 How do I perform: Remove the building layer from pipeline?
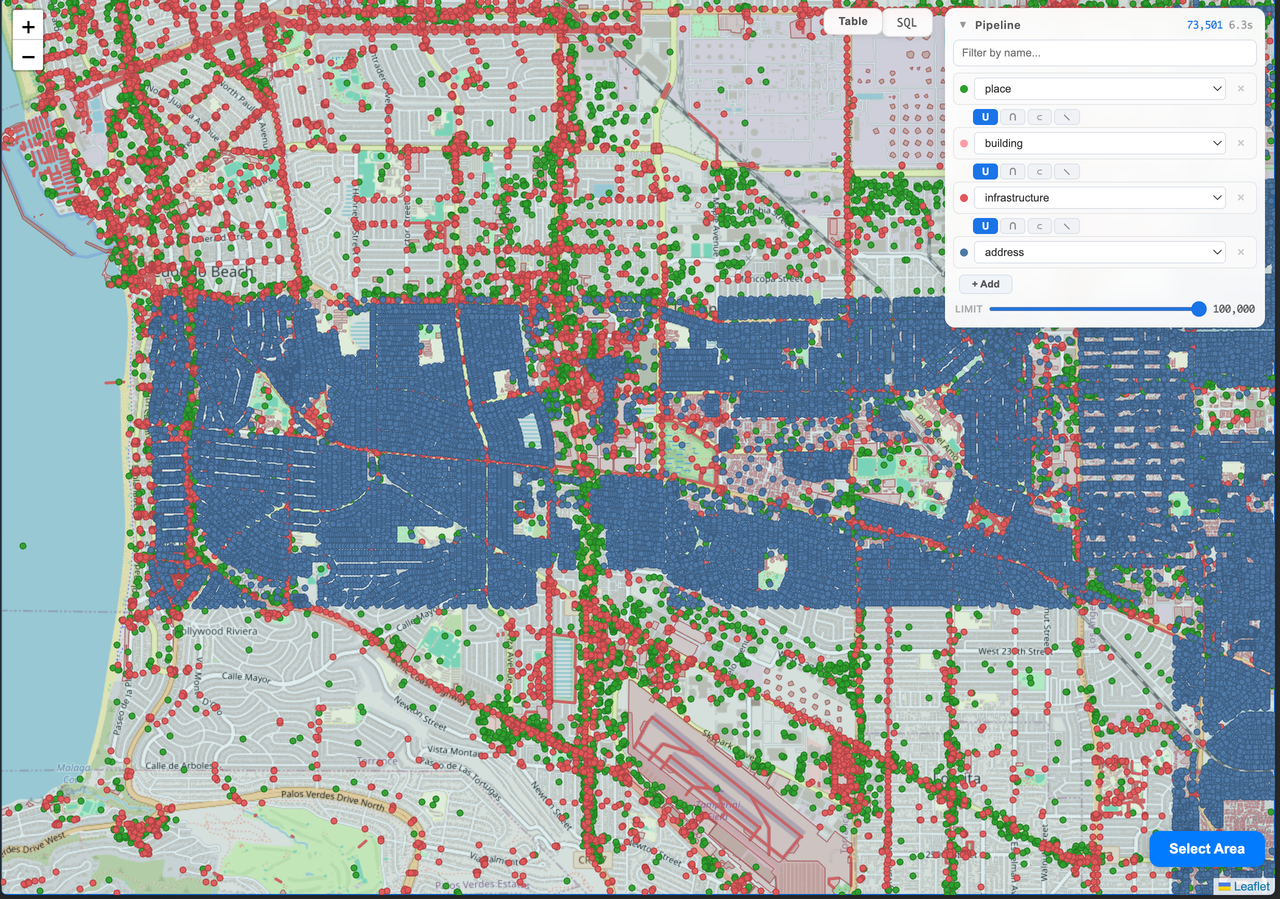pyautogui.click(x=1241, y=143)
